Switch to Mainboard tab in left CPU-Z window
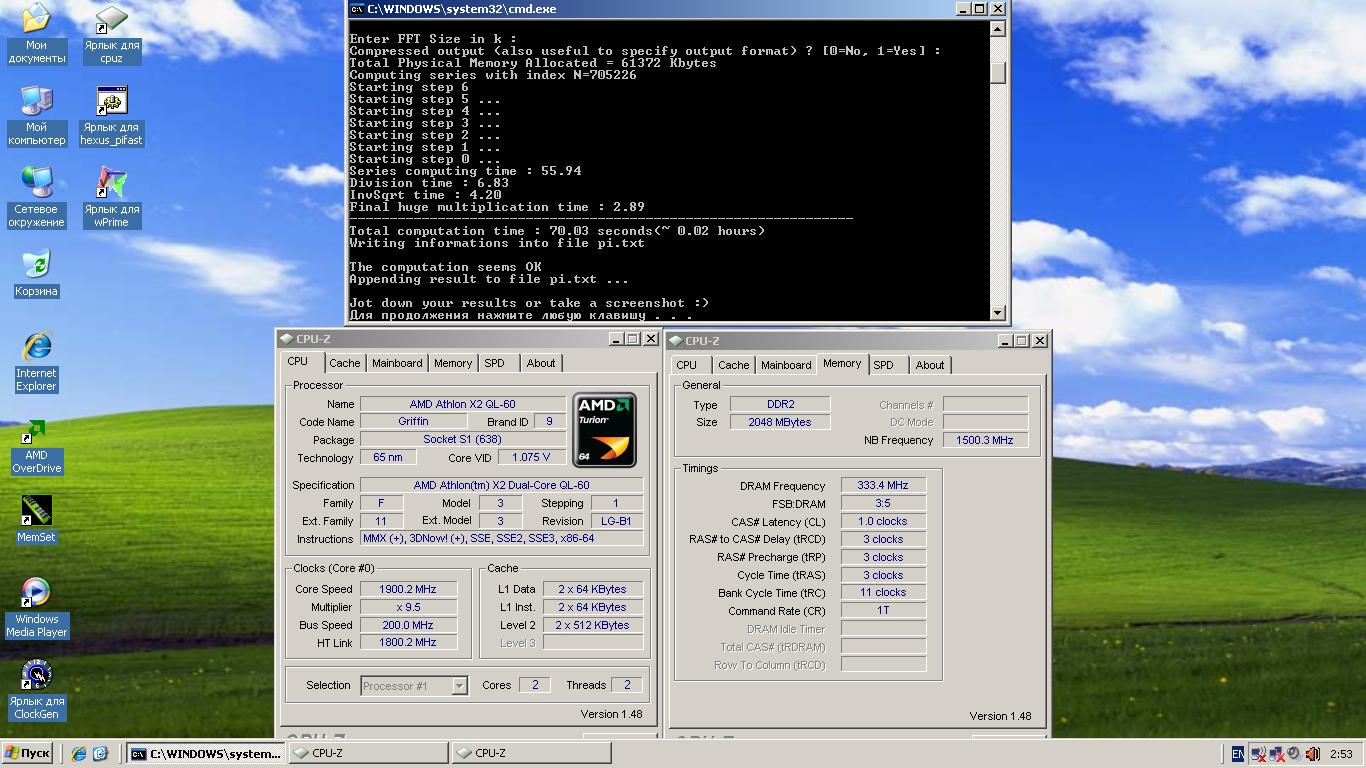The width and height of the screenshot is (1366, 768). [x=397, y=363]
